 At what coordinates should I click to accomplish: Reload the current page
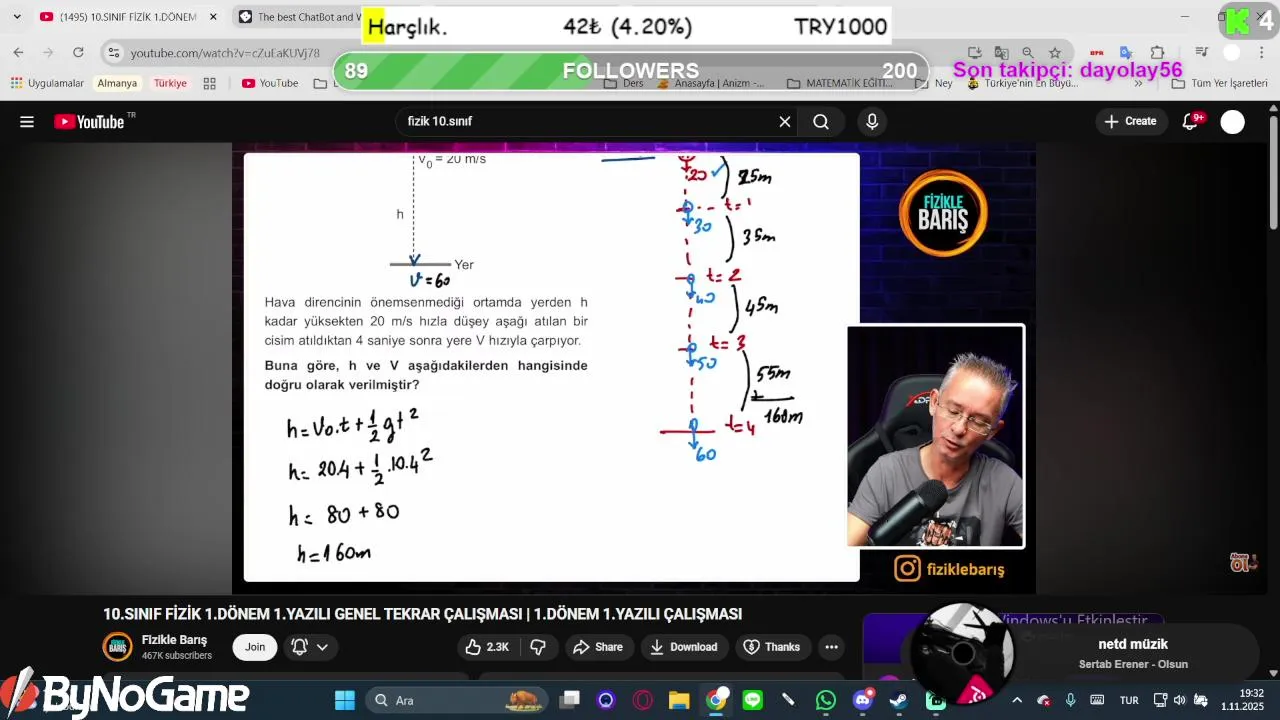click(x=78, y=53)
